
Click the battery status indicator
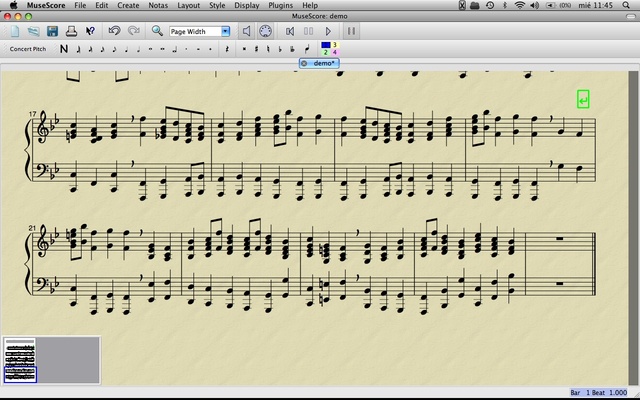point(558,5)
